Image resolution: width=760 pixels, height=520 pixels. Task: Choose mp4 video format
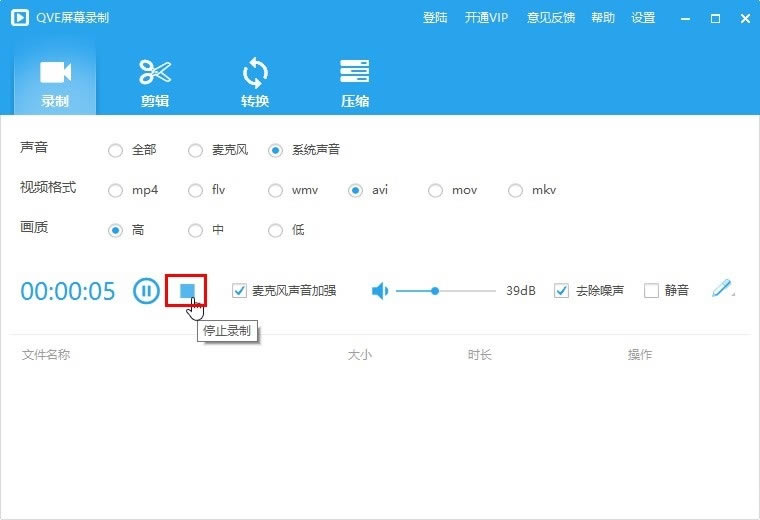[115, 190]
